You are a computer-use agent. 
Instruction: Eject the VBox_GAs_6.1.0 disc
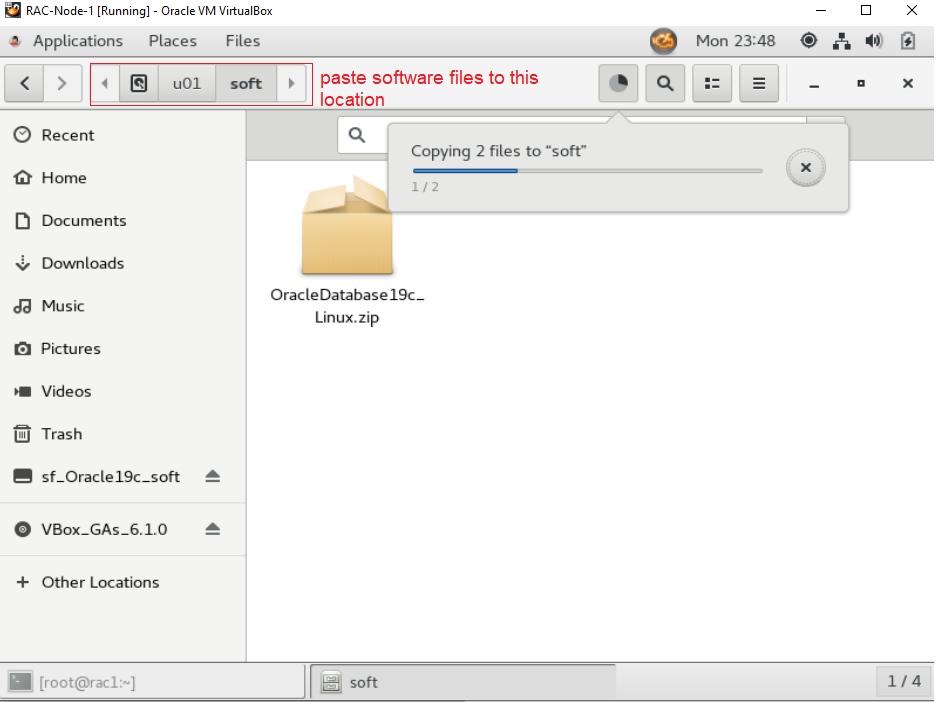(213, 529)
